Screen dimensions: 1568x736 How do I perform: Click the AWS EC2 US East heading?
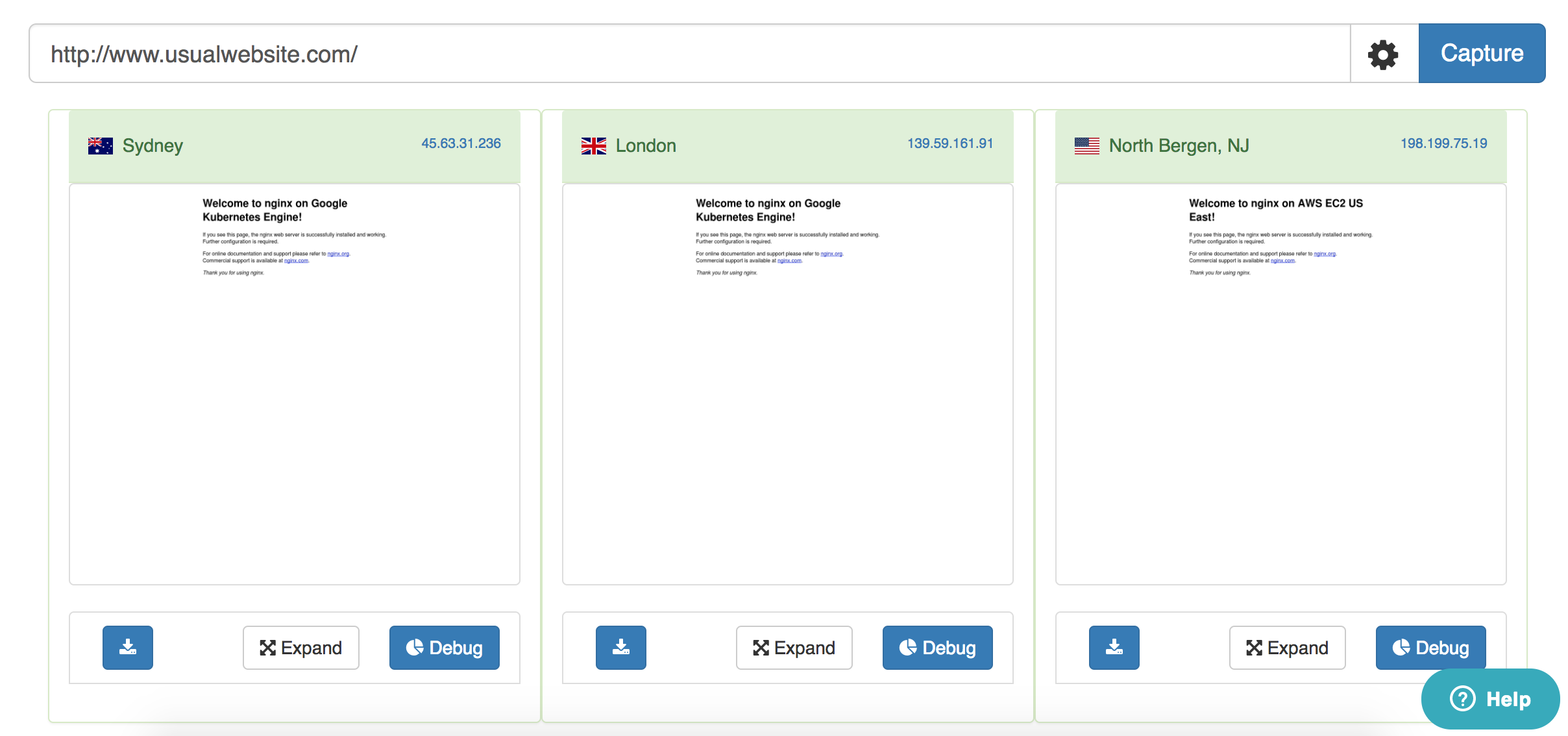1276,210
